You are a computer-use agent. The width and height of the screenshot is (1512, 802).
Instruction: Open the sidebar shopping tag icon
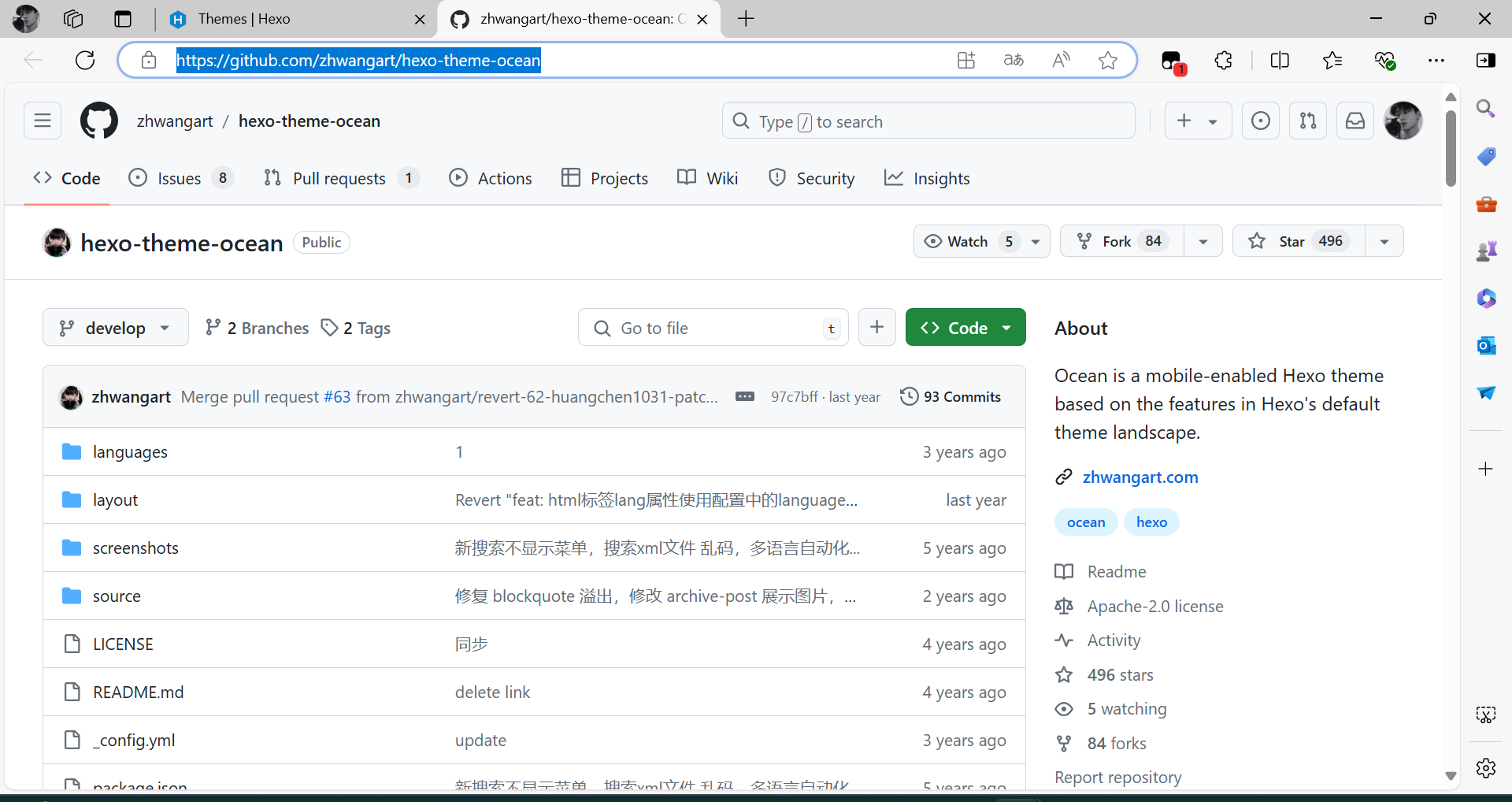tap(1486, 156)
